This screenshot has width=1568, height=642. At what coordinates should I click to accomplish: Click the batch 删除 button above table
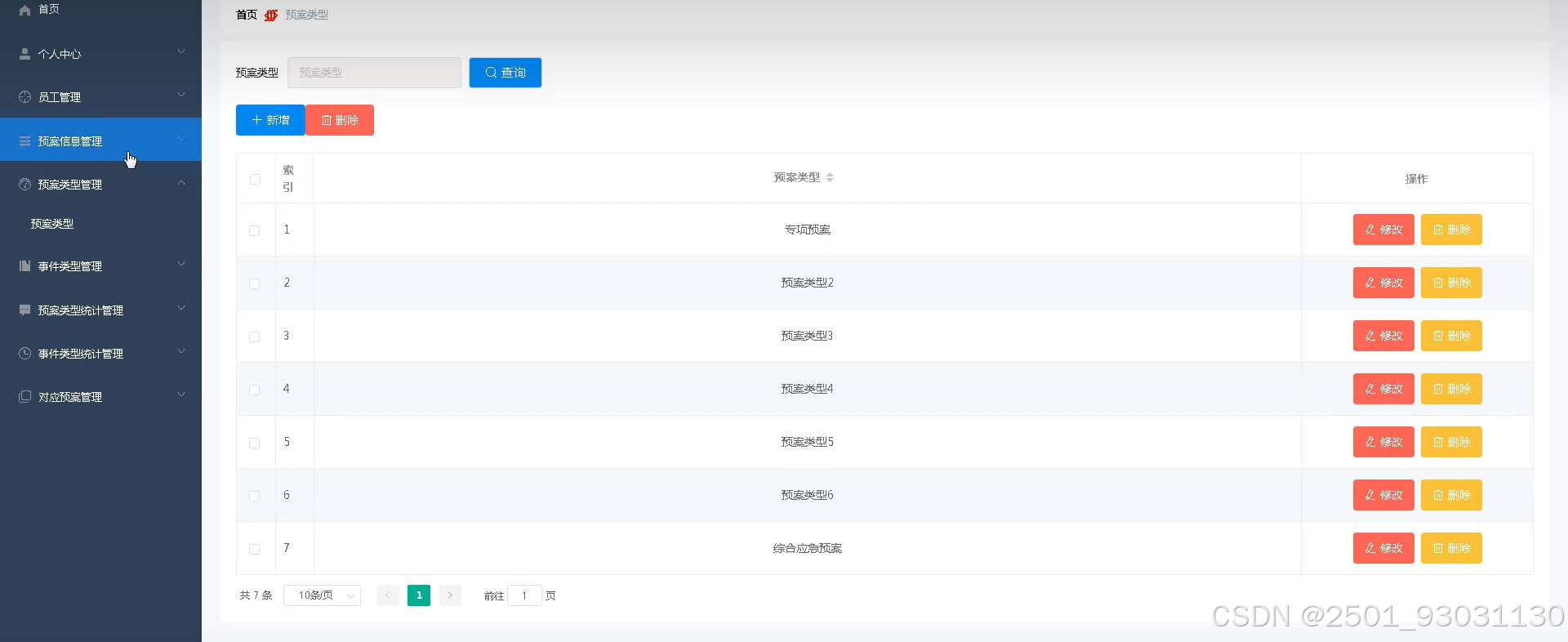point(340,120)
